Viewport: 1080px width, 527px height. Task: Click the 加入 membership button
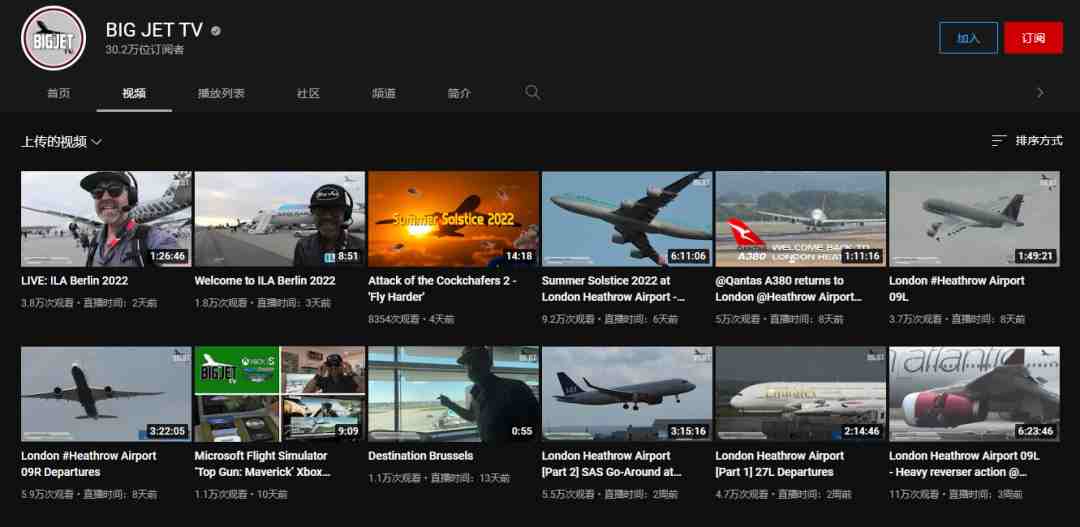coord(968,38)
